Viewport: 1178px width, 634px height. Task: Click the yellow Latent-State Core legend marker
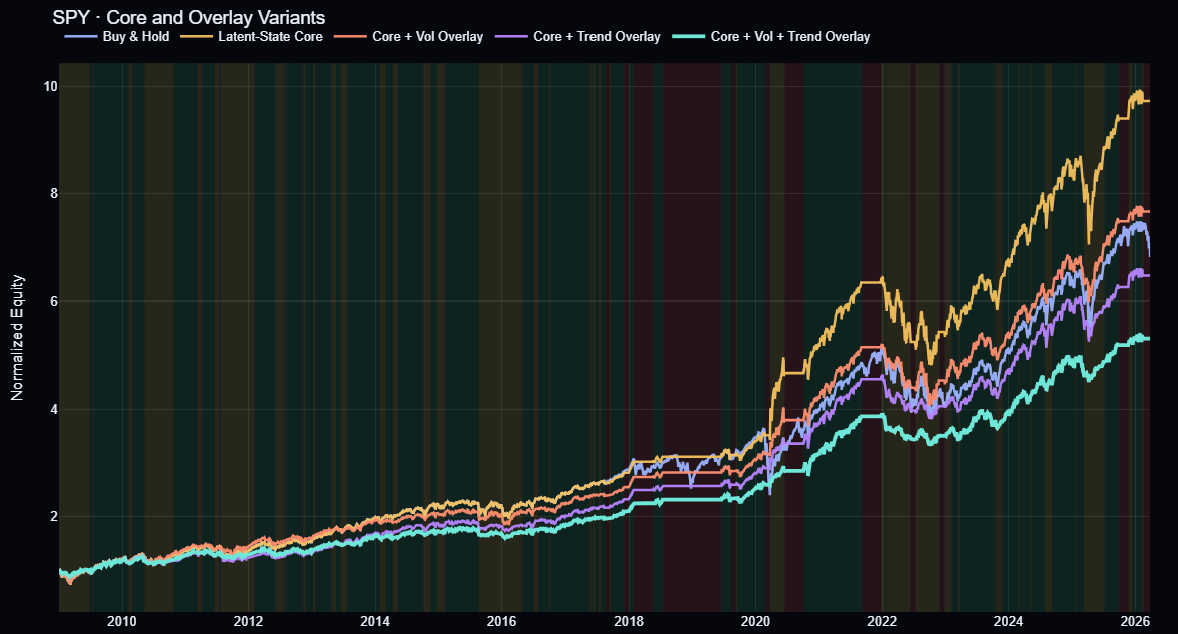point(197,37)
